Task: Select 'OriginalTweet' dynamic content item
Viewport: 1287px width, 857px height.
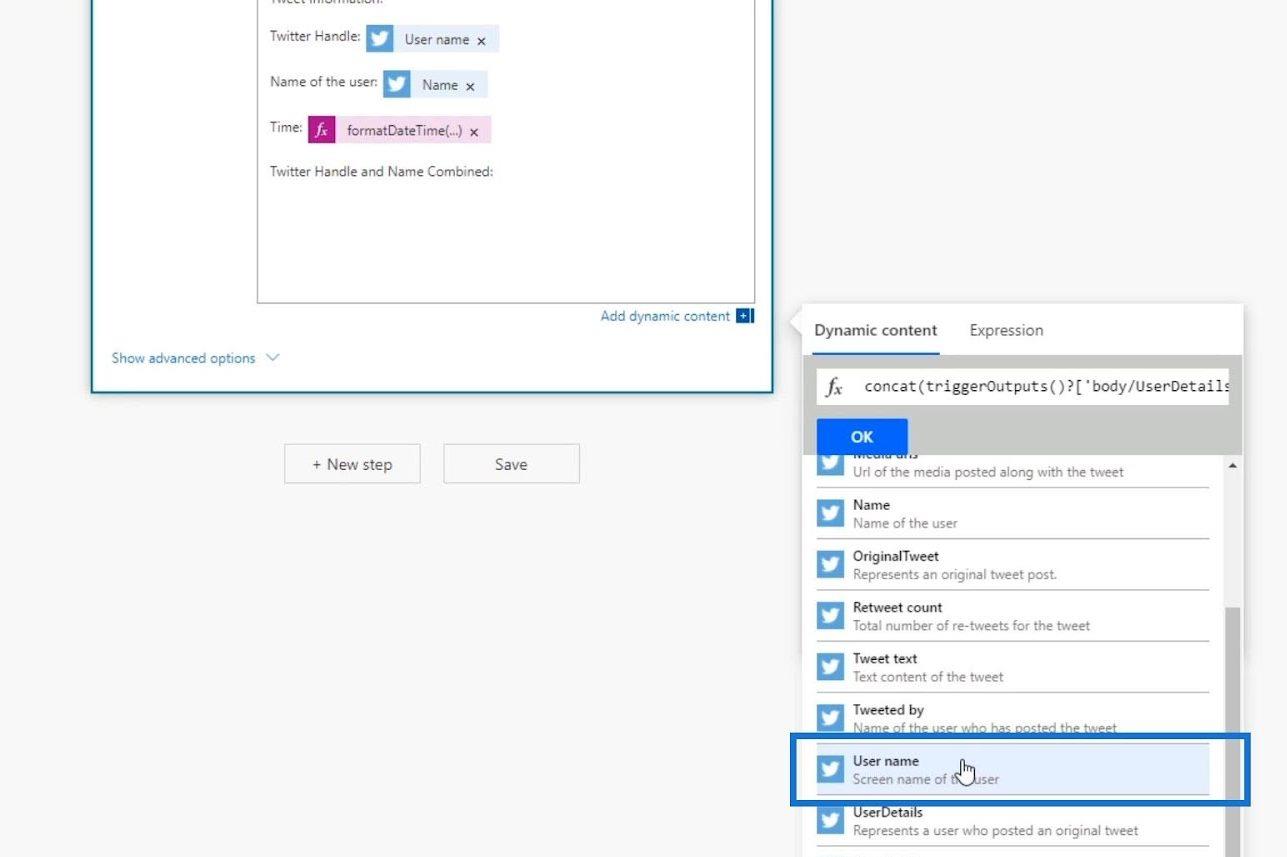Action: click(x=1012, y=564)
